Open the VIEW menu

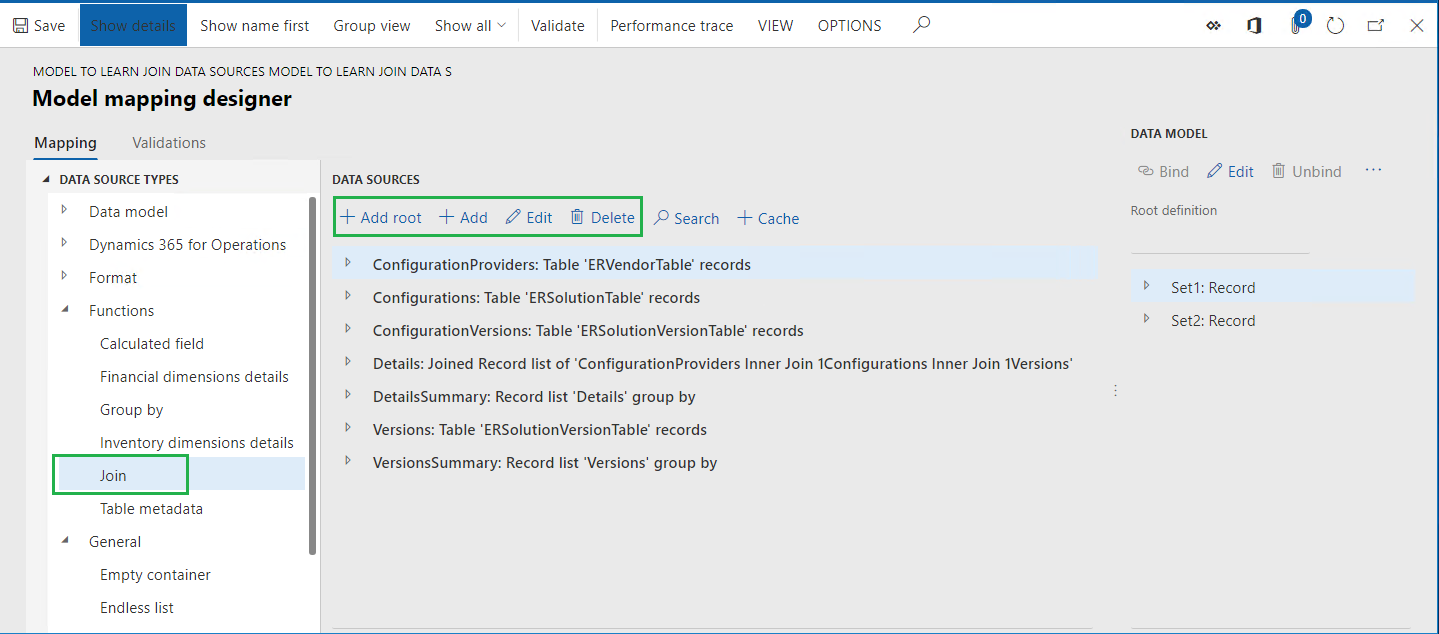pos(776,26)
